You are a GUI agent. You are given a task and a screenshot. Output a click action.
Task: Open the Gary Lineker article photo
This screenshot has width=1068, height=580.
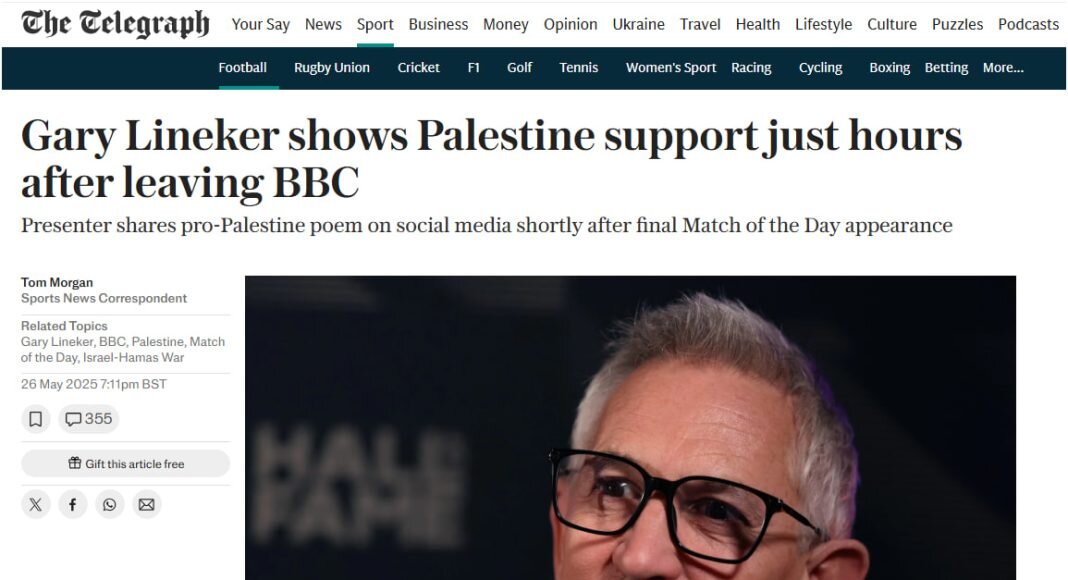[630, 428]
